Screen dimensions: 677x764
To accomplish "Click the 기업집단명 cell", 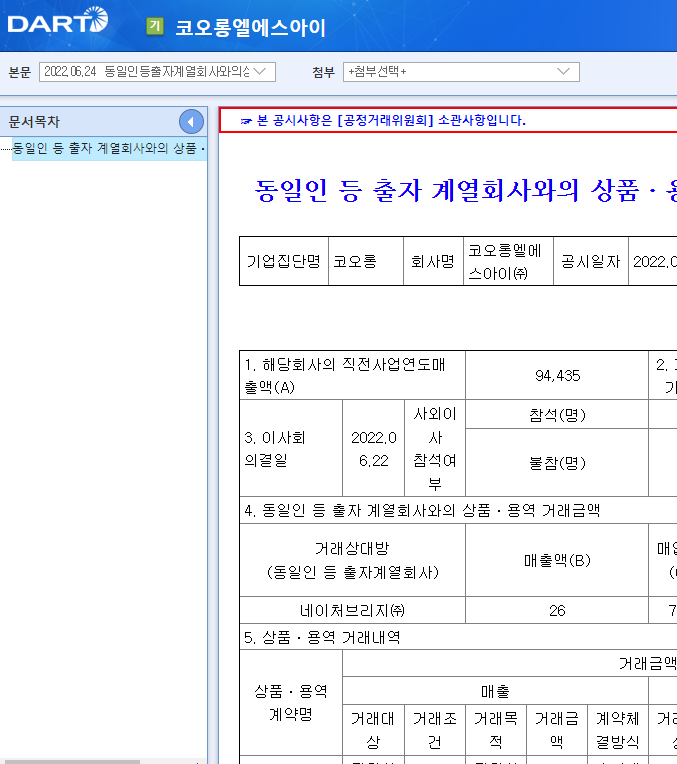I will (284, 261).
